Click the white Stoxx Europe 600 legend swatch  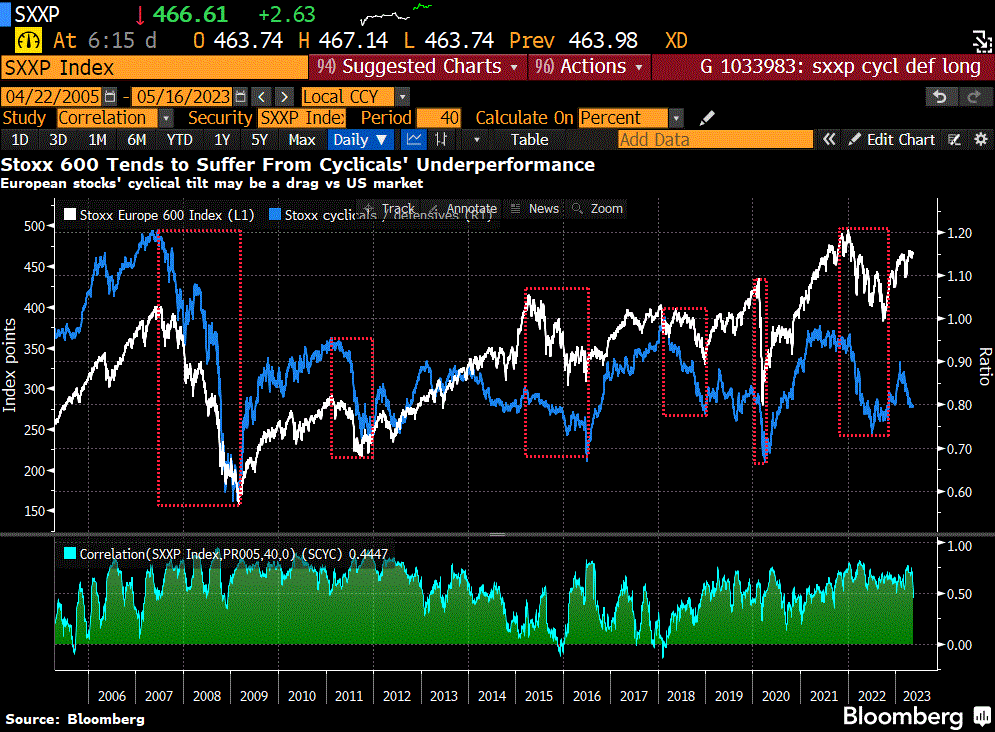(70, 215)
